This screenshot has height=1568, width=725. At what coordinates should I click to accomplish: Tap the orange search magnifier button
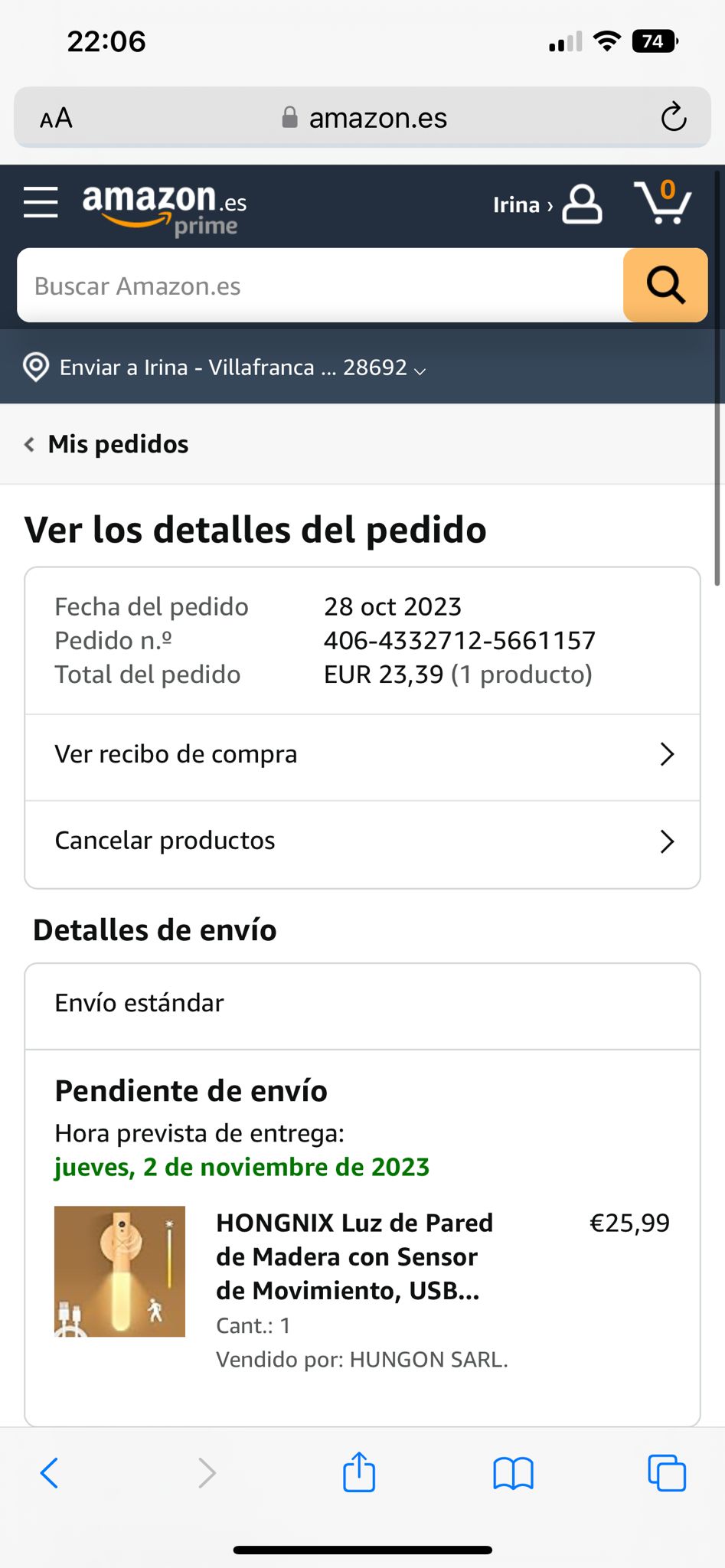(x=665, y=286)
